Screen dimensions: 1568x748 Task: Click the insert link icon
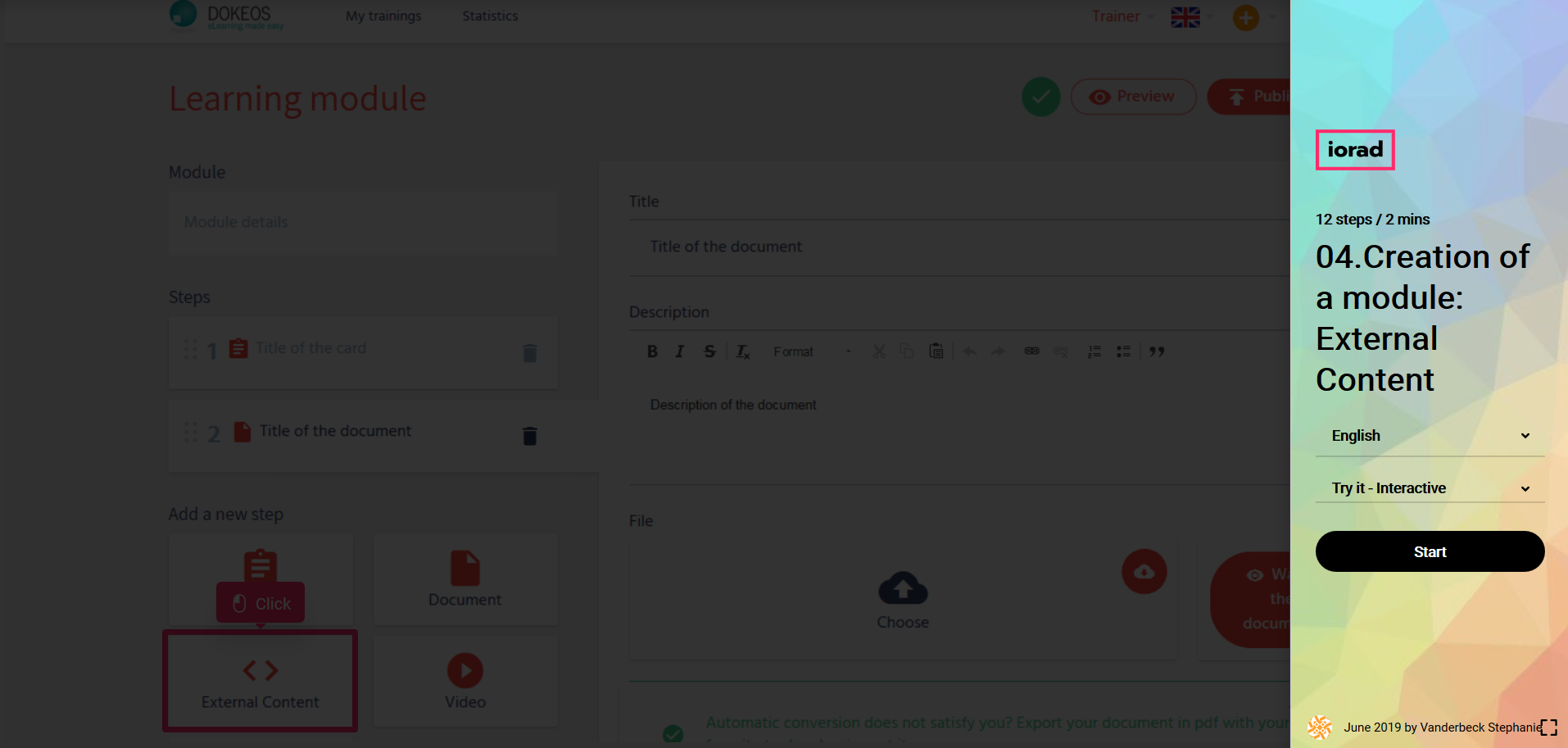1031,351
